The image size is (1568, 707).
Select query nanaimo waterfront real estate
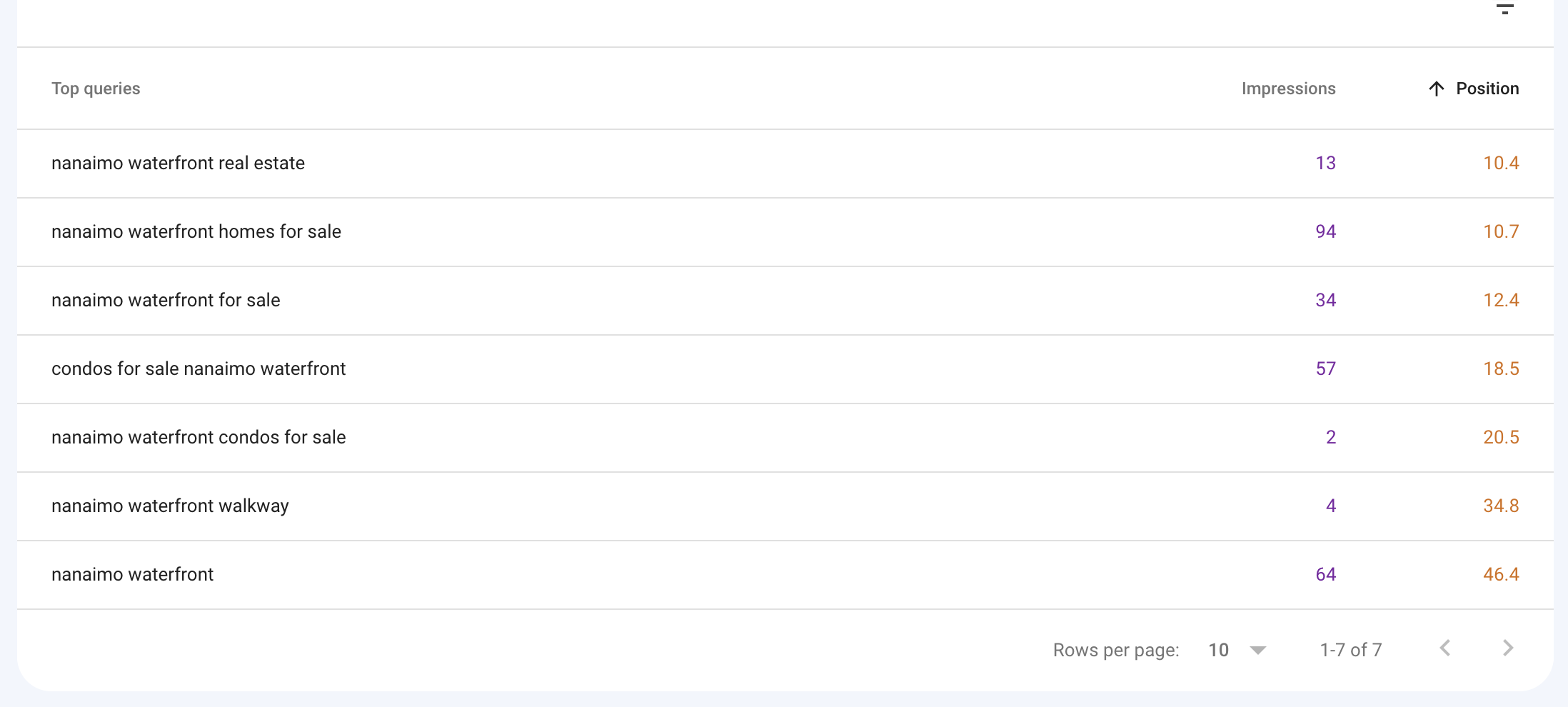pyautogui.click(x=178, y=164)
